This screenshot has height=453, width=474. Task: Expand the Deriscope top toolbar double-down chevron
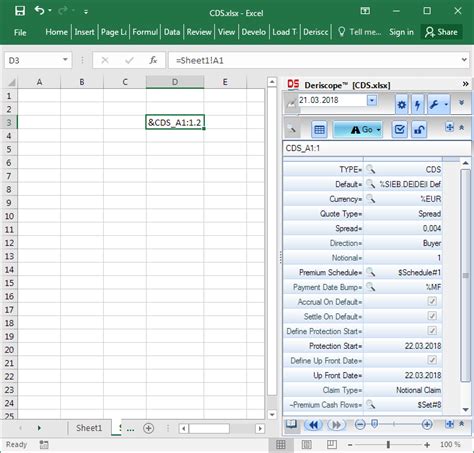(462, 103)
